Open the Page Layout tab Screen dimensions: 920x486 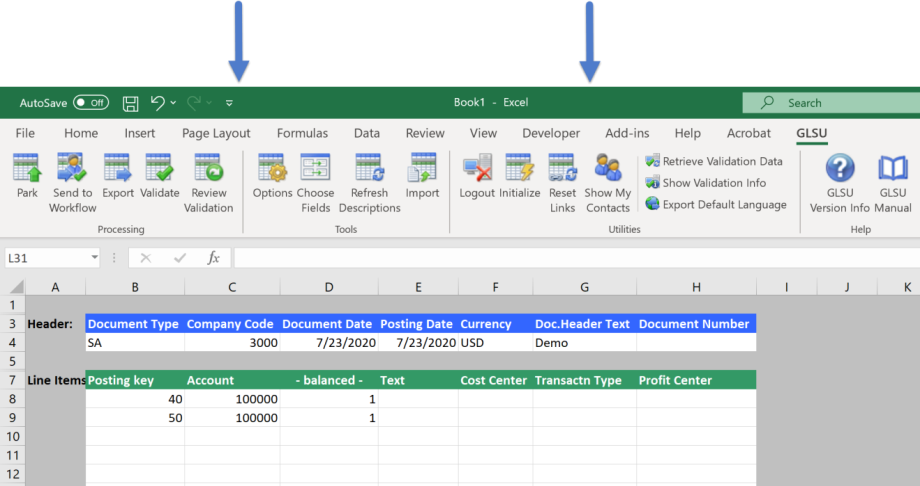click(216, 133)
